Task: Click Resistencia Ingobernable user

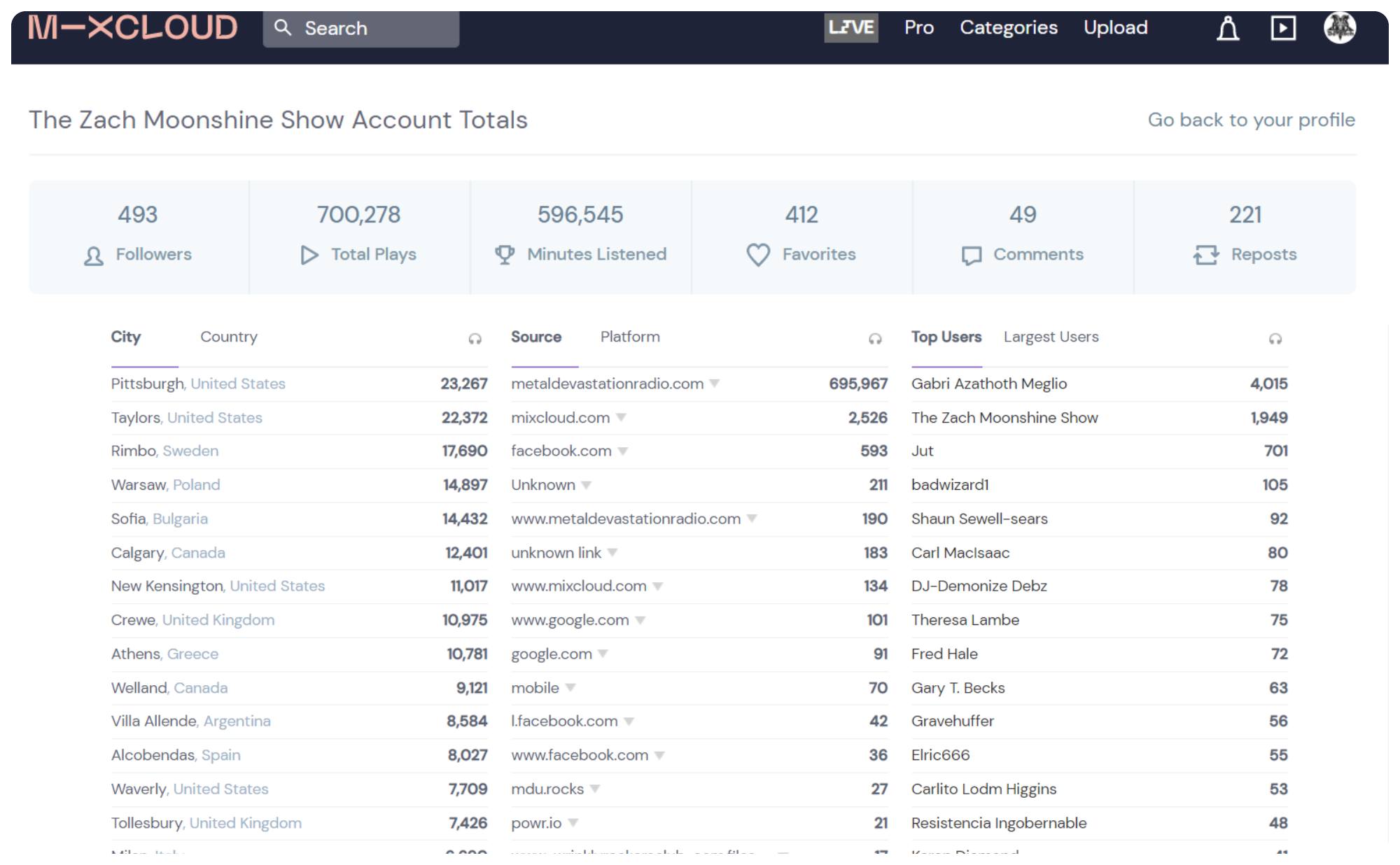Action: tap(999, 823)
